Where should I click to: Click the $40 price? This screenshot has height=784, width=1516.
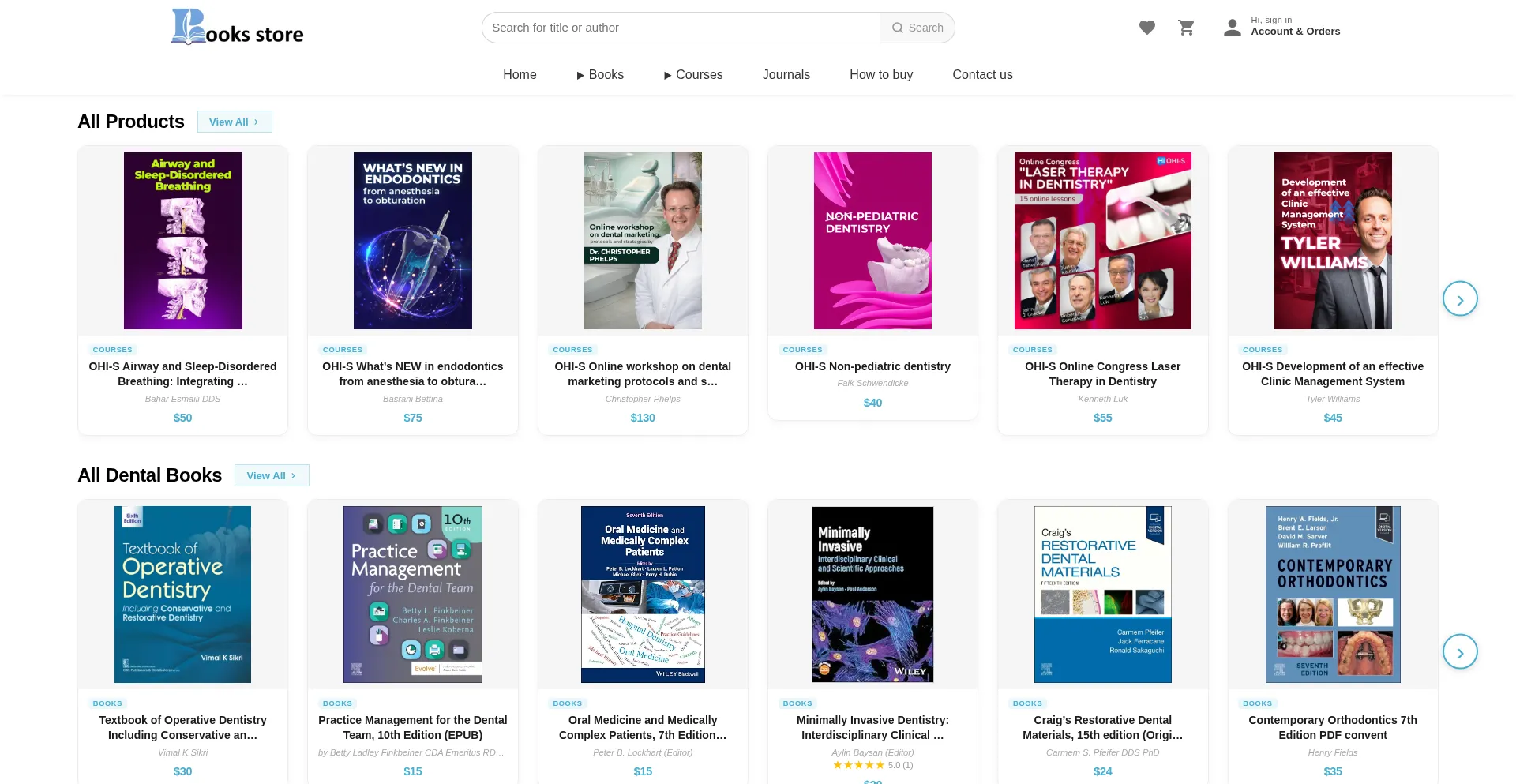[x=872, y=403]
